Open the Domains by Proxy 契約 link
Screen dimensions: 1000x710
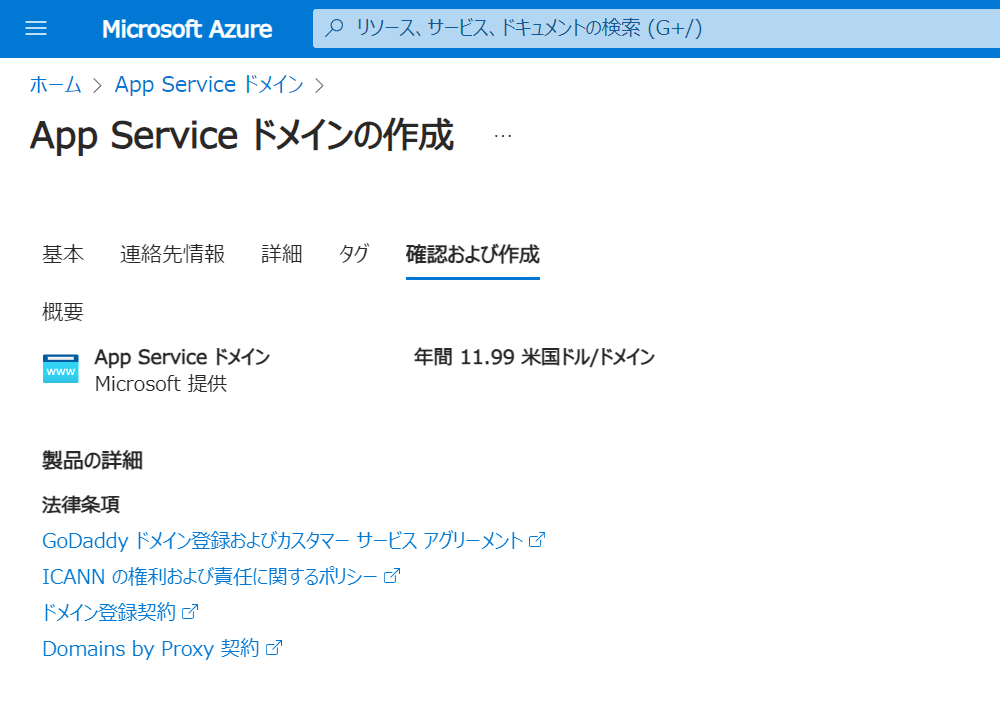pos(150,648)
